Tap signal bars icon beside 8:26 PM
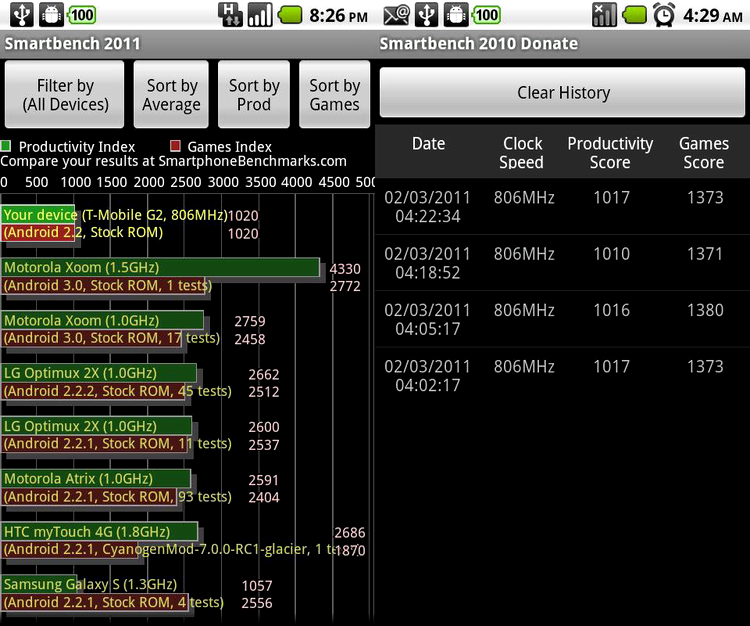Viewport: 750px width, 626px height. tap(260, 15)
